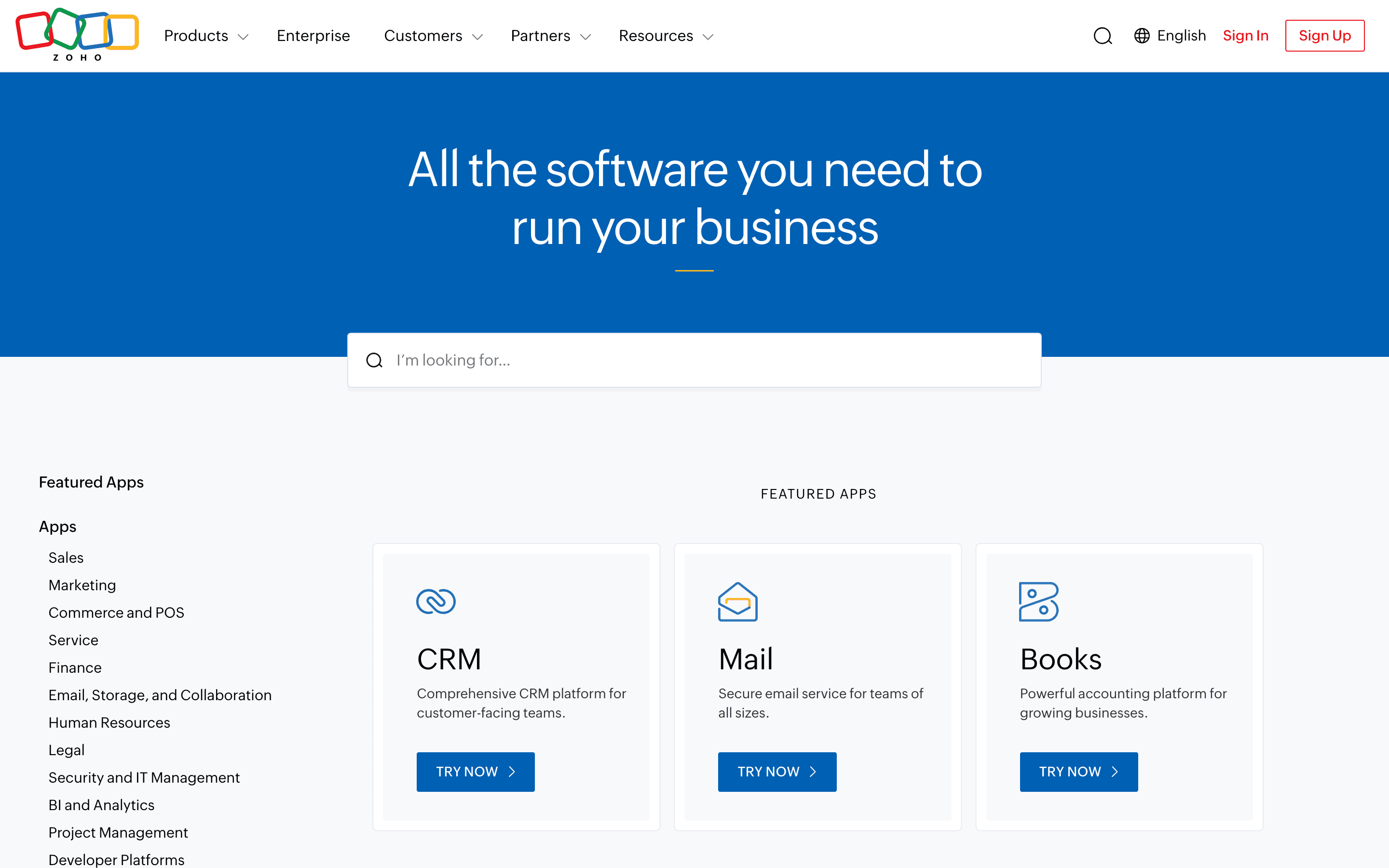Viewport: 1389px width, 868px height.
Task: Click "Secure email service" description text
Action: [821, 703]
